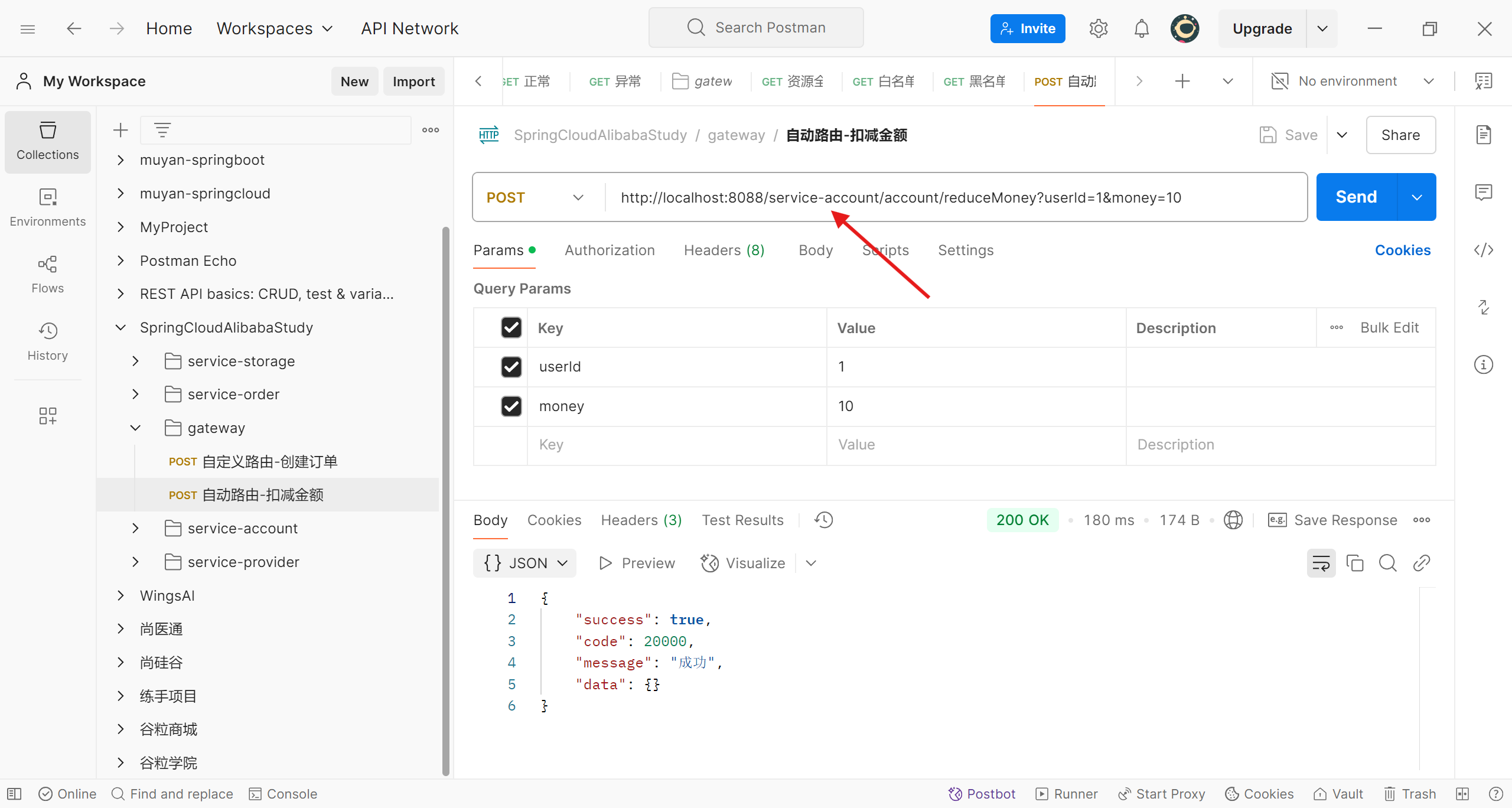Viewport: 1512px width, 808px height.
Task: Copy response body with copy icon
Action: [1354, 563]
